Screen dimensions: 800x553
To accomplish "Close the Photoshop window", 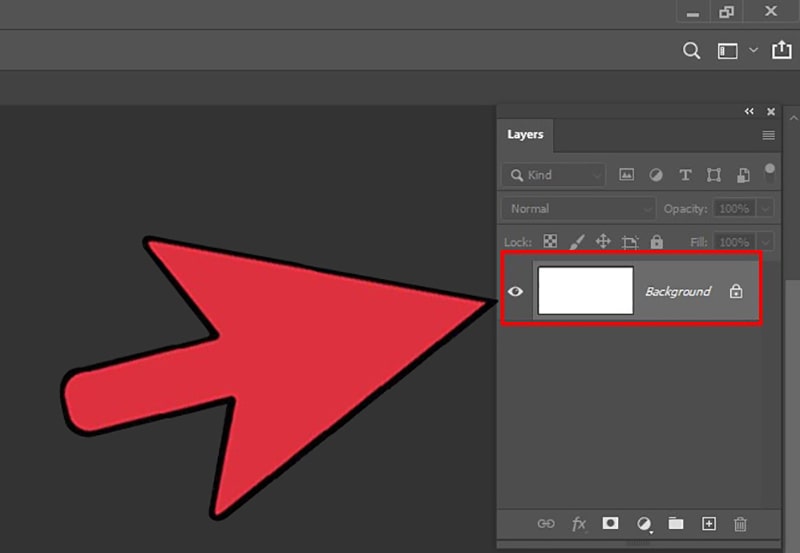I will pyautogui.click(x=771, y=11).
